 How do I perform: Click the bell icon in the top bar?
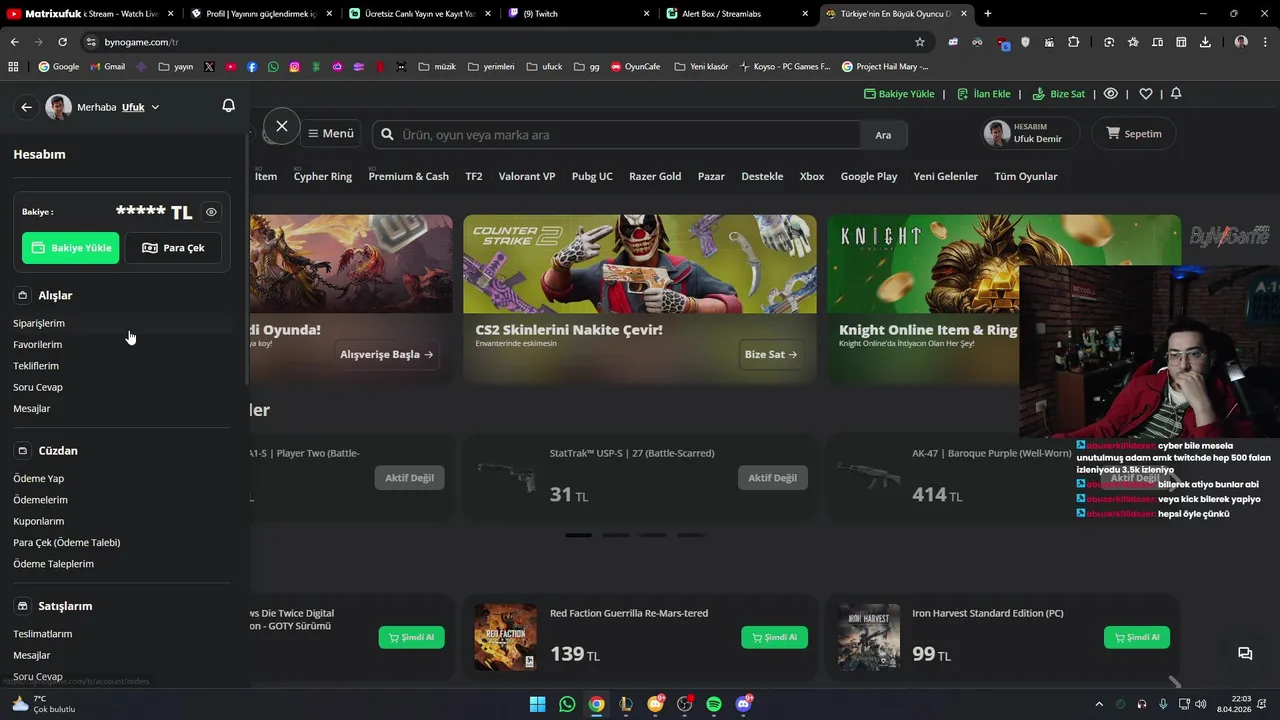tap(1176, 93)
